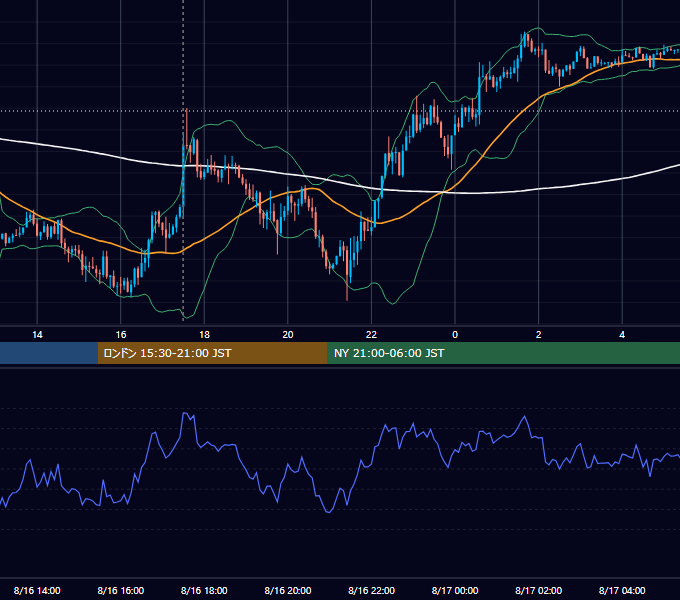Click the 8/17 04:00 date label
Screen dimensions: 680x600
coord(622,590)
